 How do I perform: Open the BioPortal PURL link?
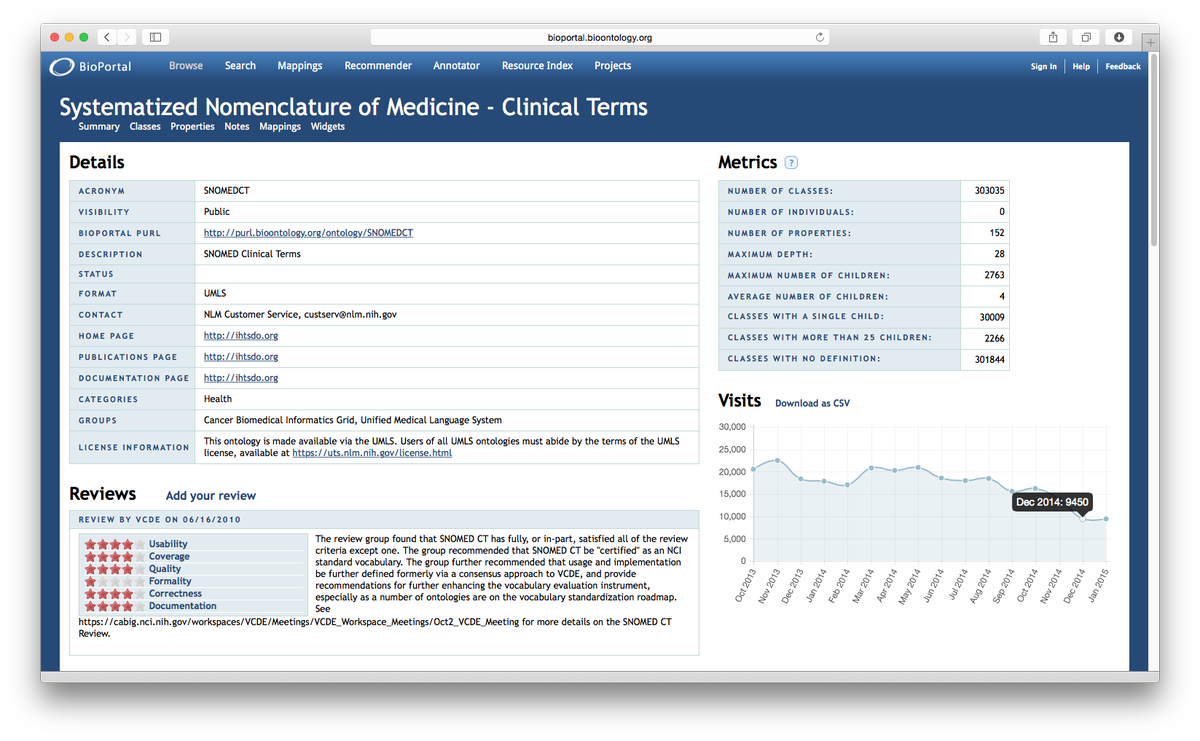click(308, 233)
